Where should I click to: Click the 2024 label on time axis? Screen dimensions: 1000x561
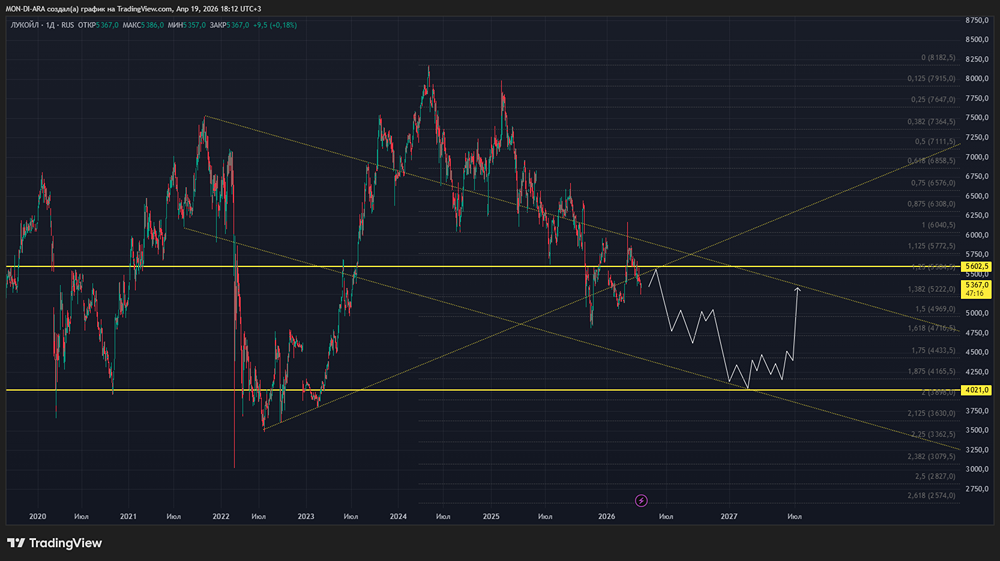point(398,517)
